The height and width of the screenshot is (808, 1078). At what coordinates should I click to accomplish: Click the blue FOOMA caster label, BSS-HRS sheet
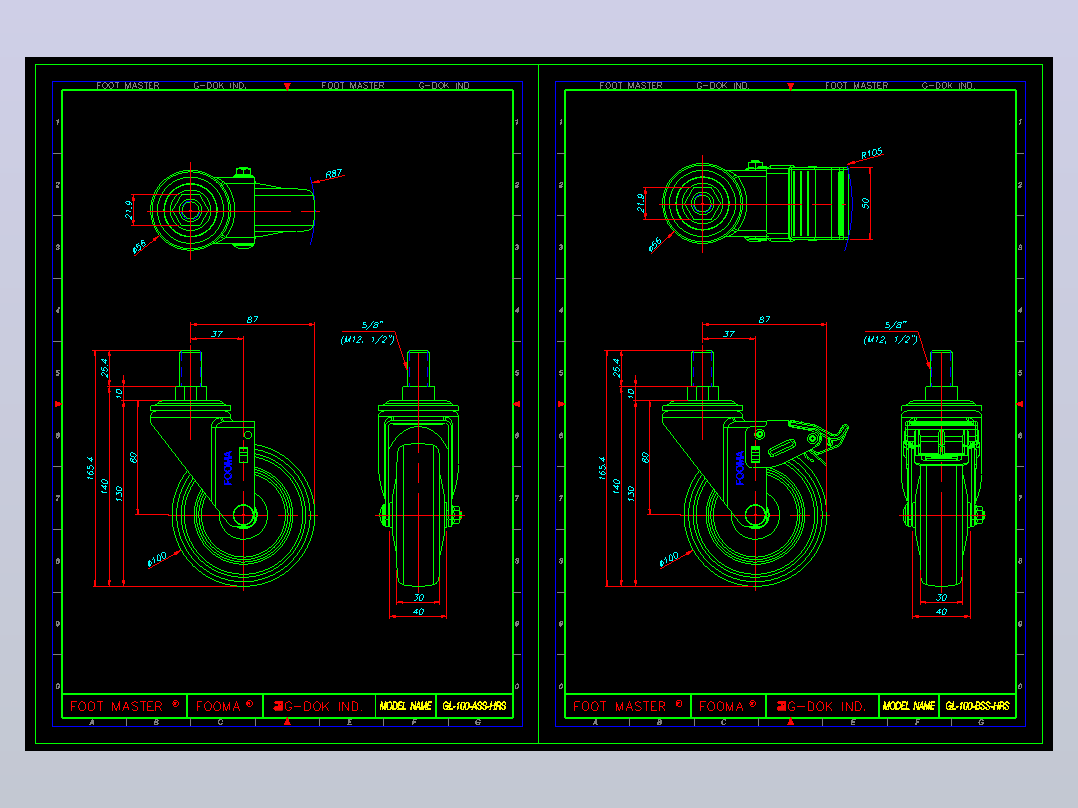pyautogui.click(x=740, y=468)
